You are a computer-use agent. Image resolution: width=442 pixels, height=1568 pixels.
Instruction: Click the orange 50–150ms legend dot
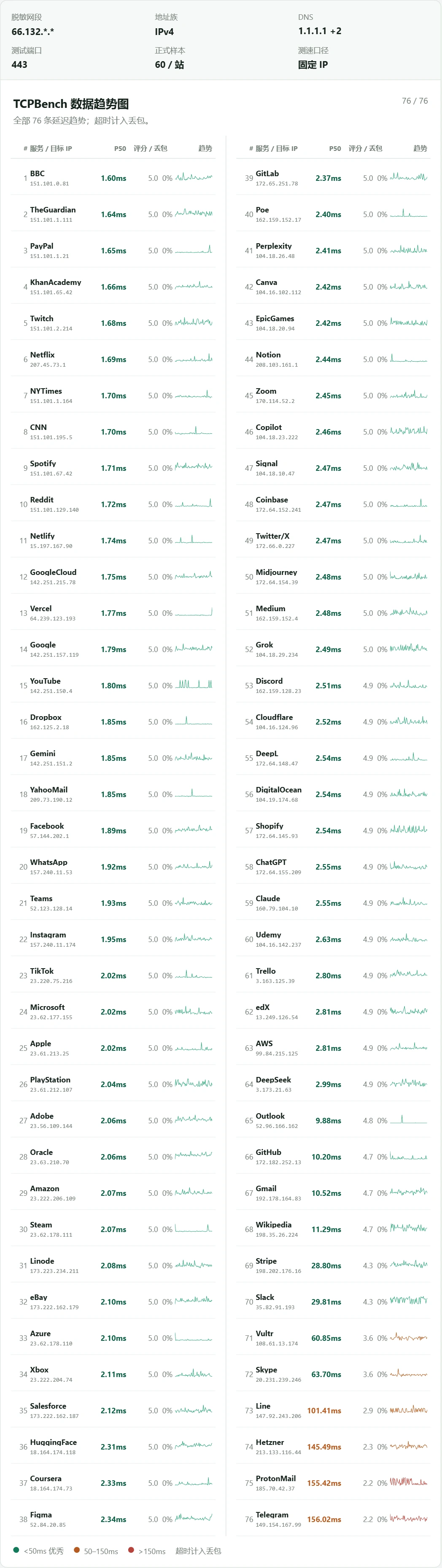click(77, 1550)
